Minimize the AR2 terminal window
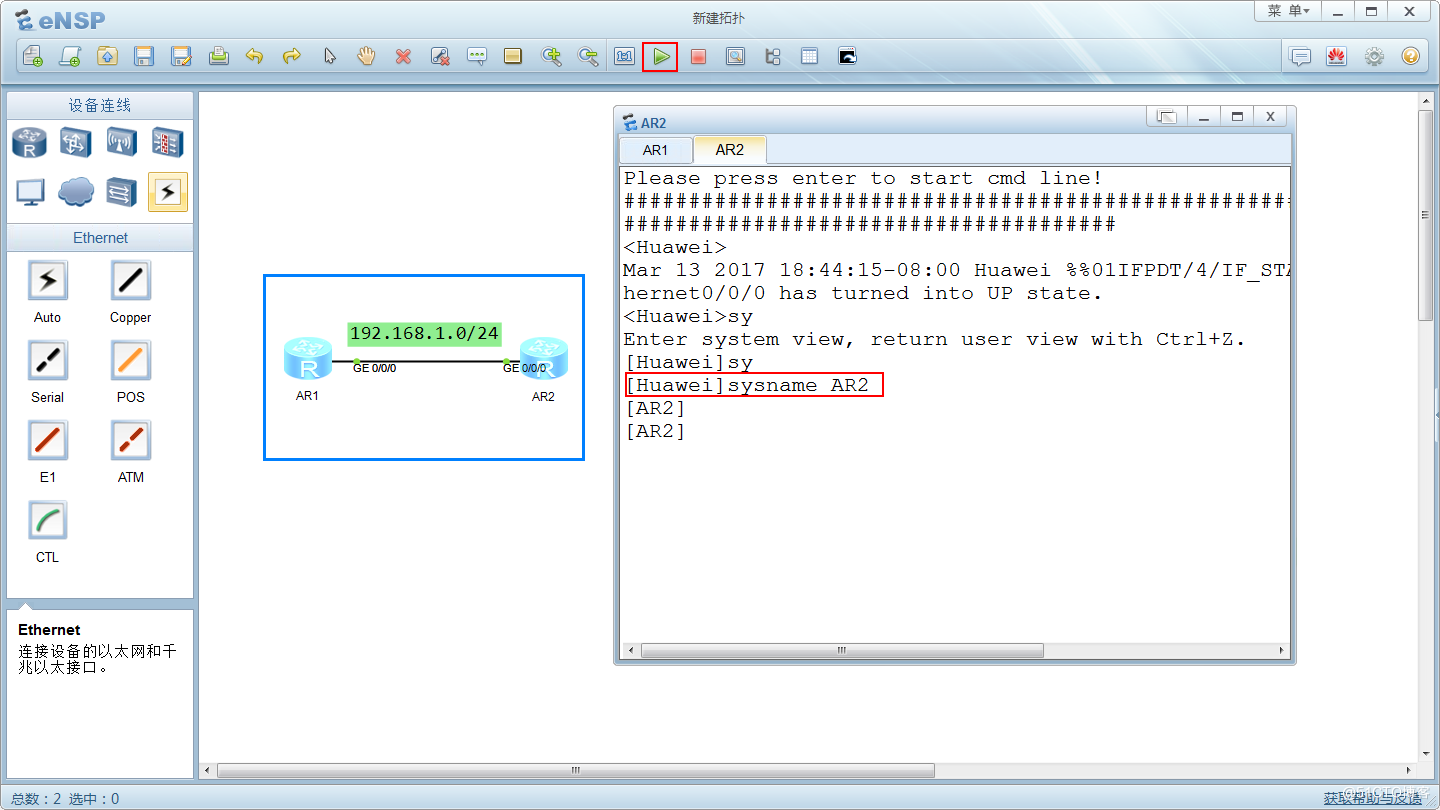 [1203, 117]
